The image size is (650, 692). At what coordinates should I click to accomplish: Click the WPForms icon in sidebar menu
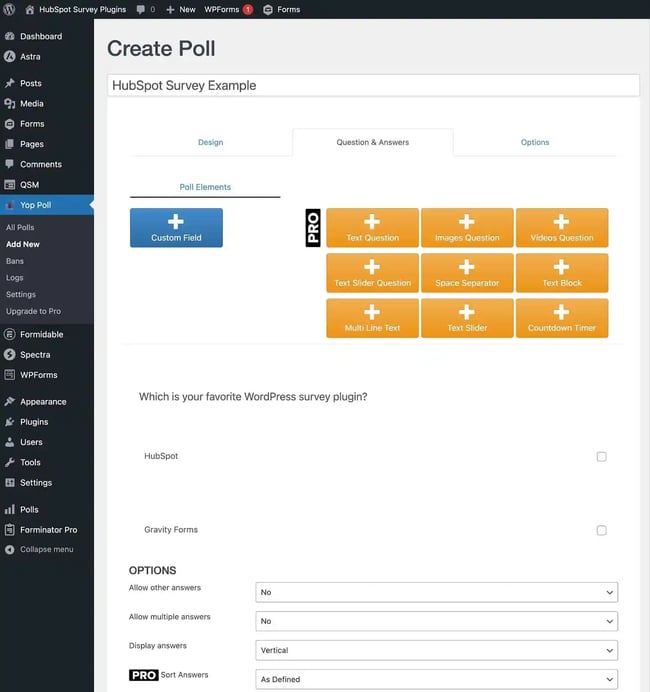[x=10, y=375]
